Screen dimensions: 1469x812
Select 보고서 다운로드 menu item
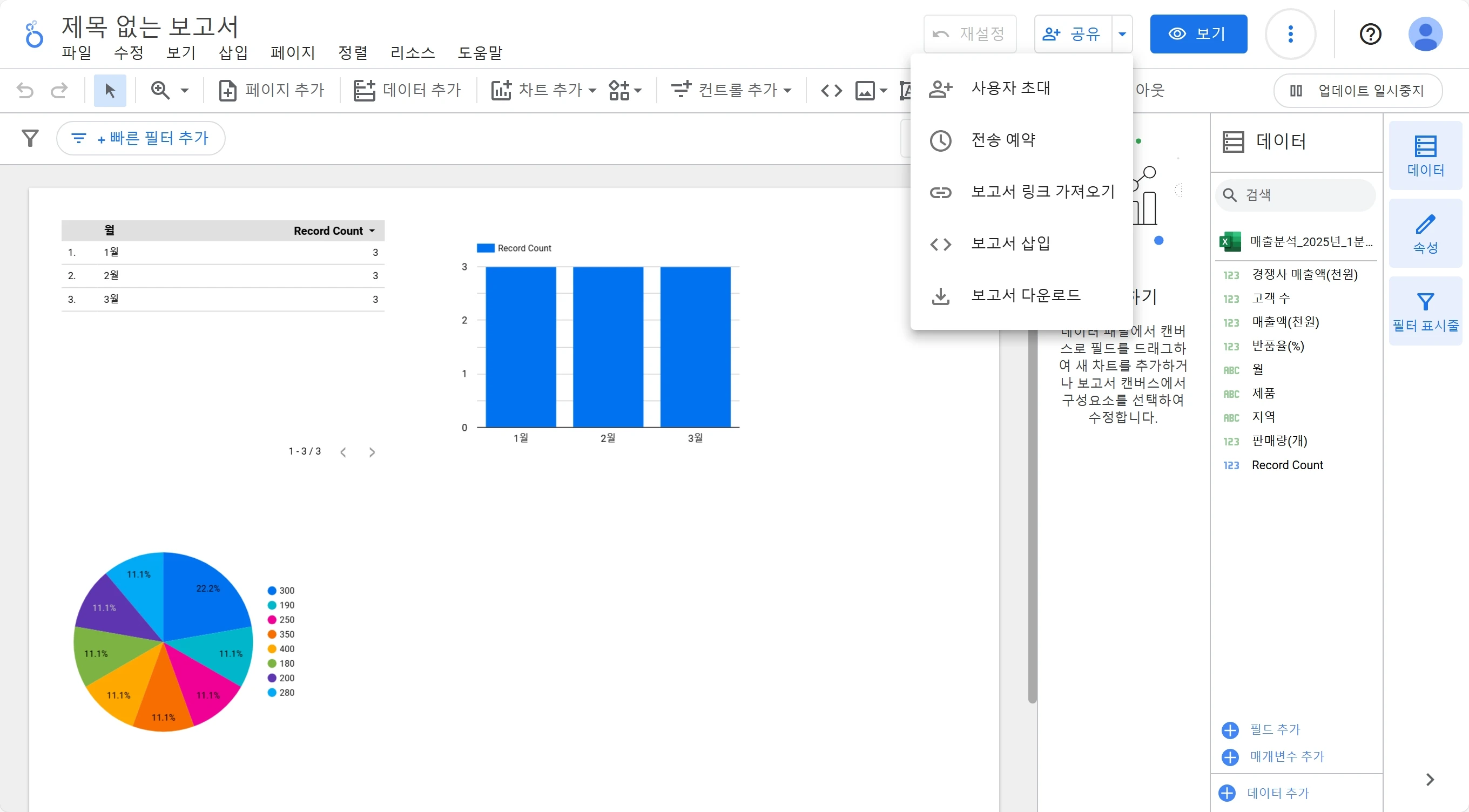point(1021,296)
